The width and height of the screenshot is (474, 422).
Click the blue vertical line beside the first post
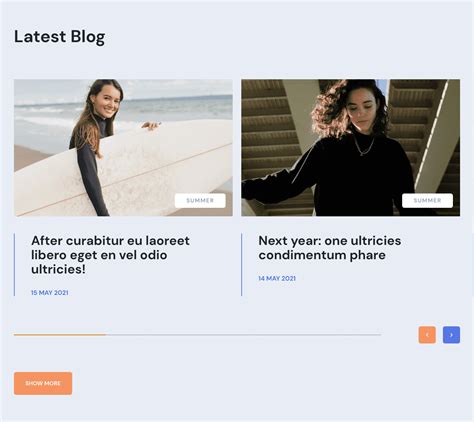(x=14, y=265)
